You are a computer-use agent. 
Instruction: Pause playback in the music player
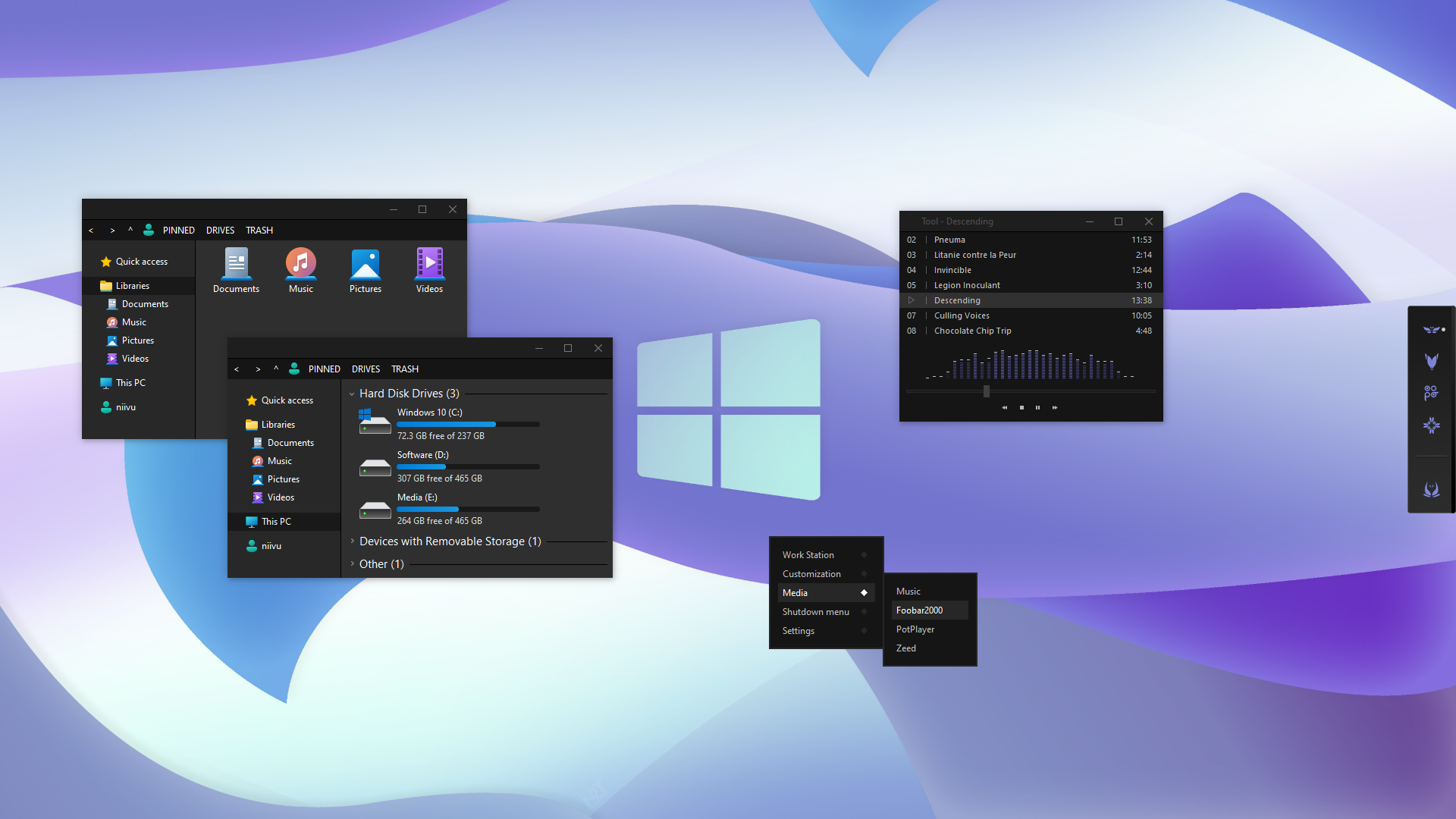[1038, 407]
